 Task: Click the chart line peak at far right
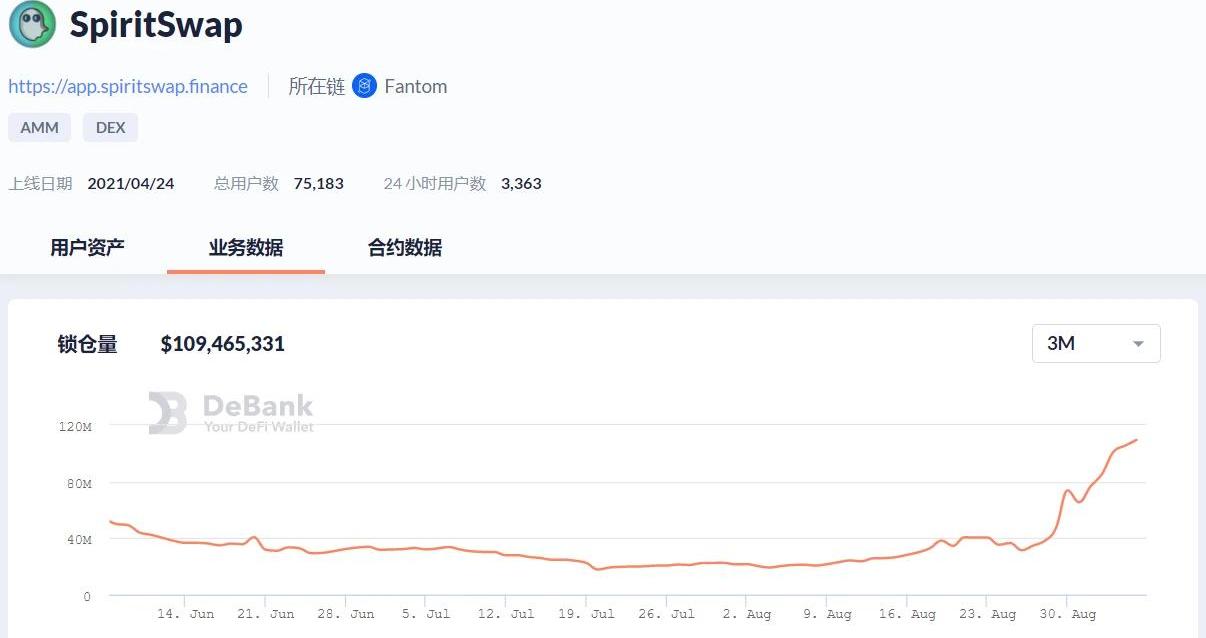1136,440
